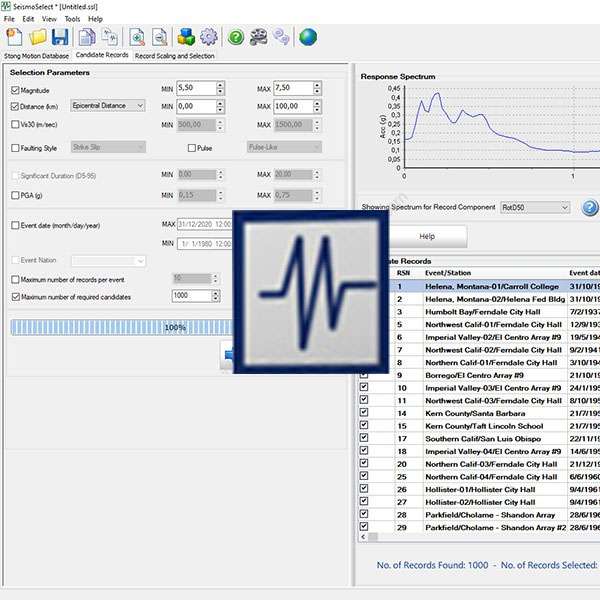Click the film reel video icon
600x600 pixels.
click(x=259, y=38)
